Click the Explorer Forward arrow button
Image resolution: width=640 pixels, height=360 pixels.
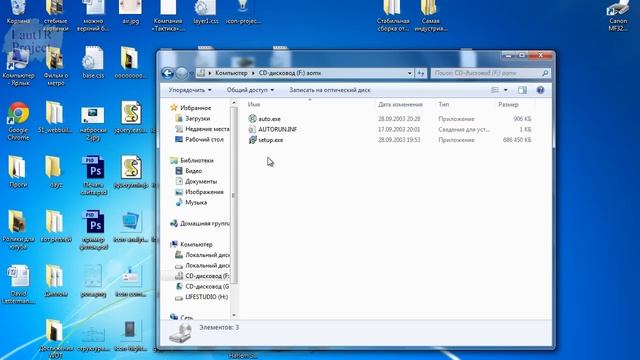coord(182,73)
